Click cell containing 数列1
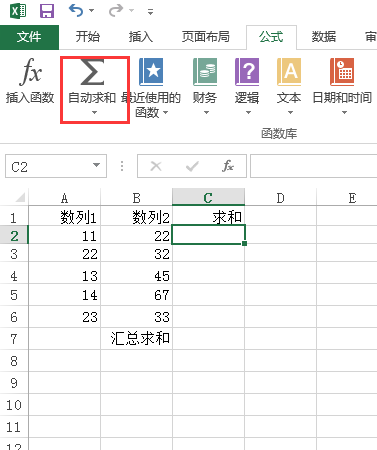 [64, 217]
